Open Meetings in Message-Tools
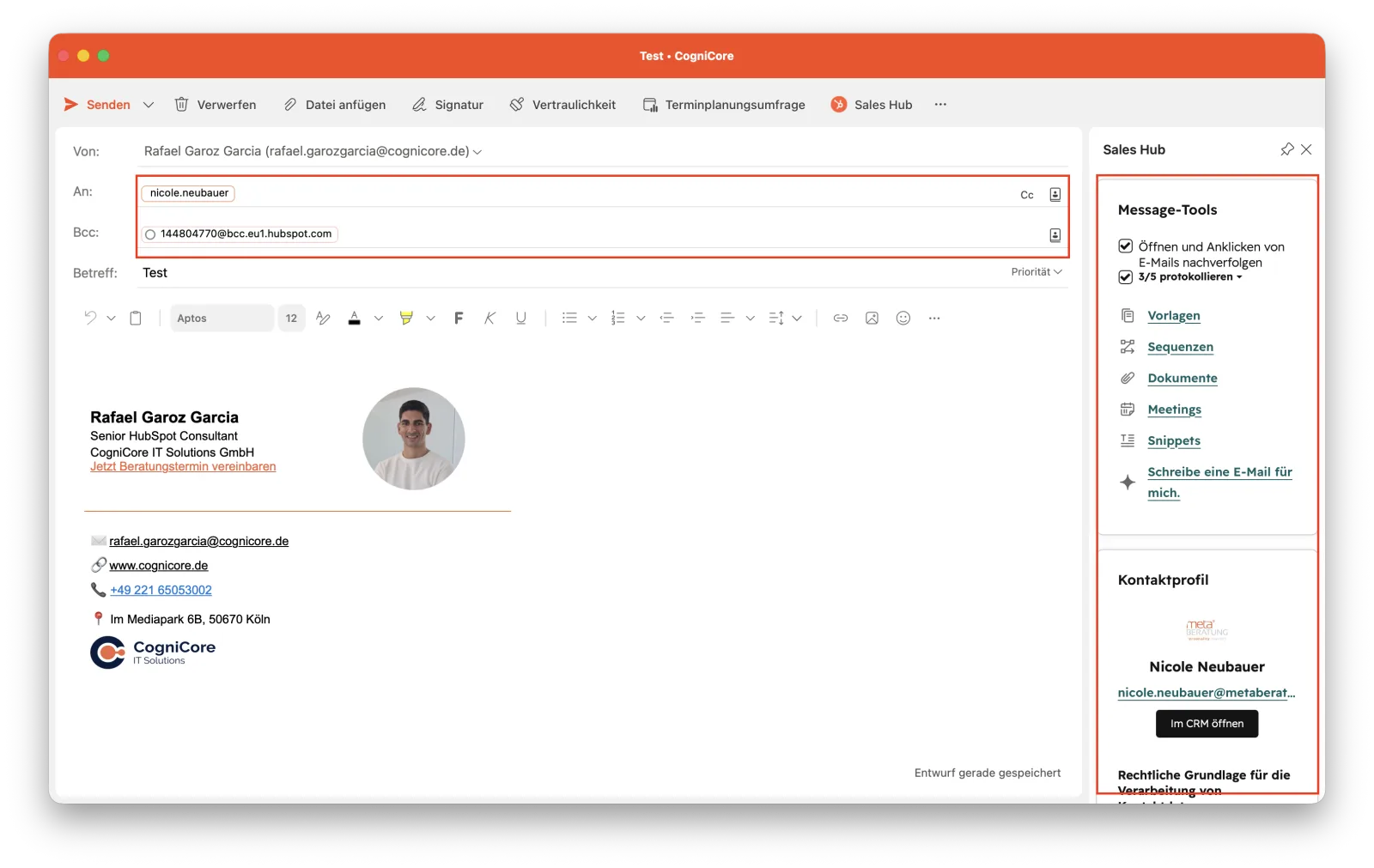Screen dimensions: 1374x868 tap(1175, 410)
